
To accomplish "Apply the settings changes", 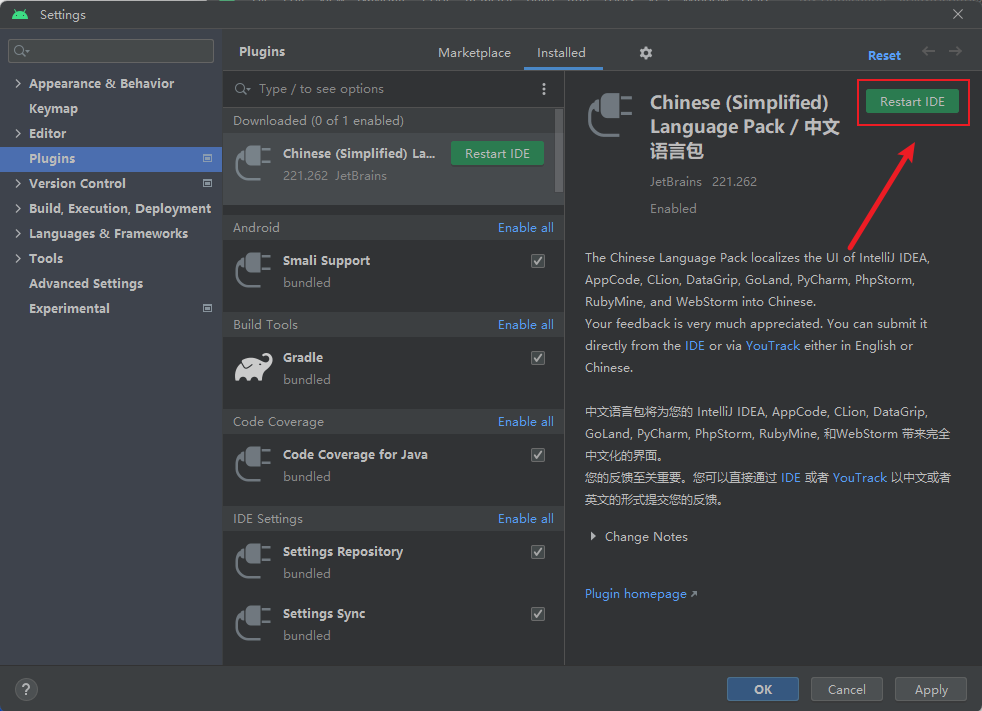I will tap(931, 690).
